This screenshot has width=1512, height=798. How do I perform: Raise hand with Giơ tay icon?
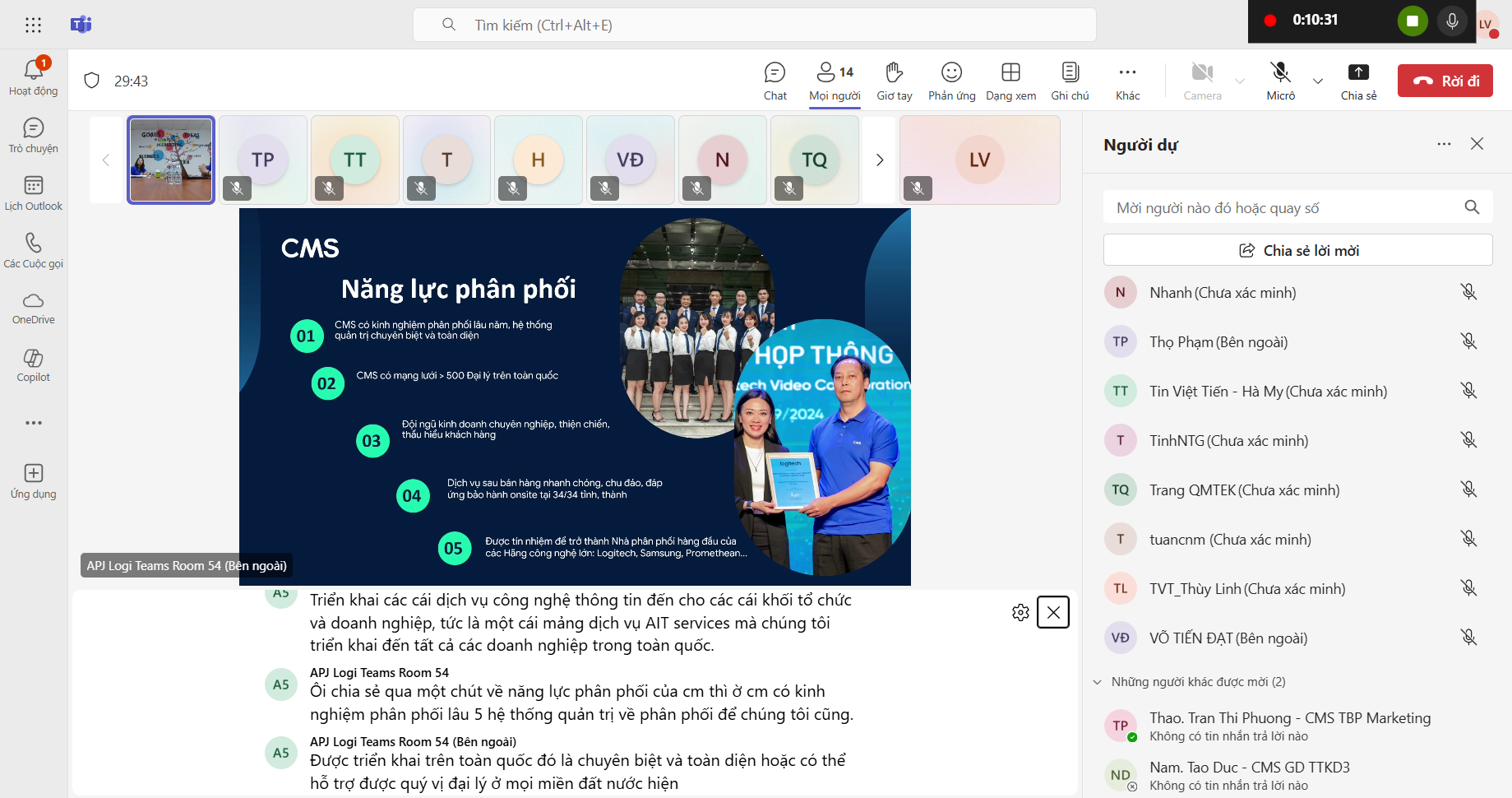pyautogui.click(x=894, y=81)
